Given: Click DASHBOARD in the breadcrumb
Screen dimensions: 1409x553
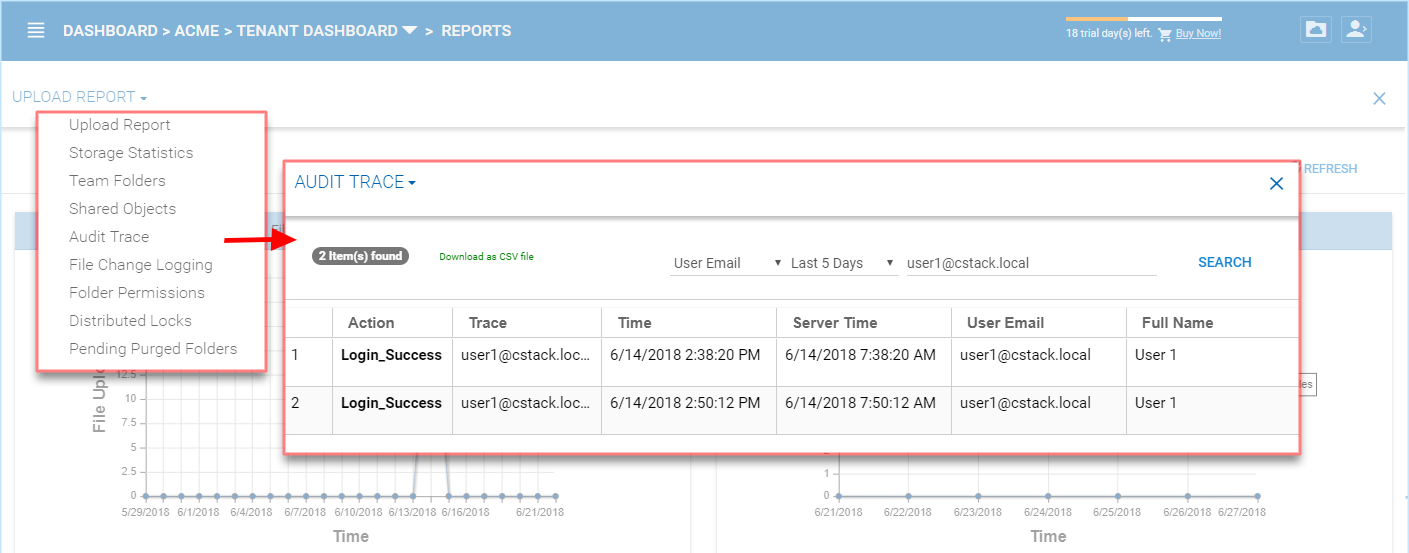Looking at the screenshot, I should (110, 31).
